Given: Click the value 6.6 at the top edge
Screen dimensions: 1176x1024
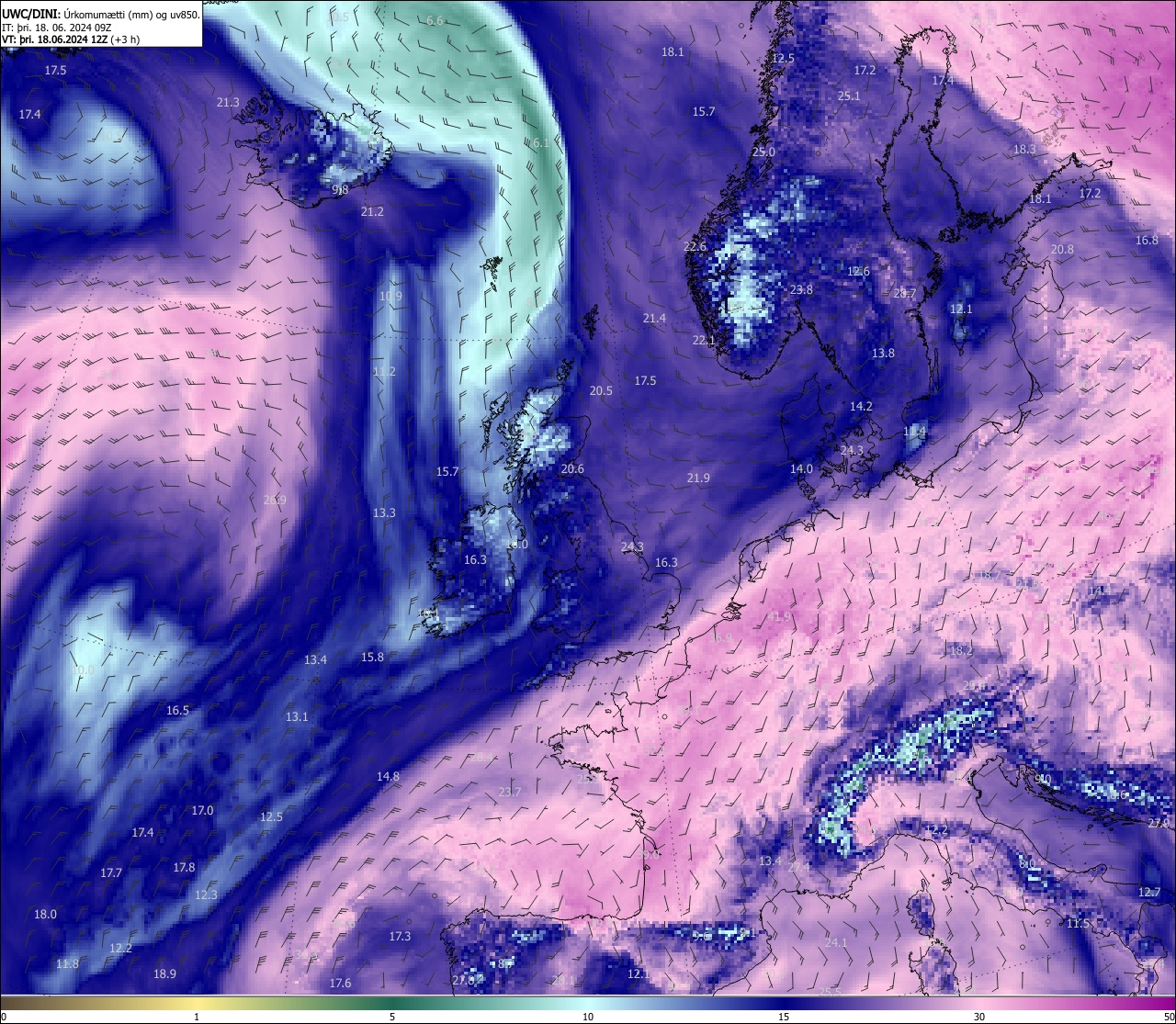Looking at the screenshot, I should 435,20.
